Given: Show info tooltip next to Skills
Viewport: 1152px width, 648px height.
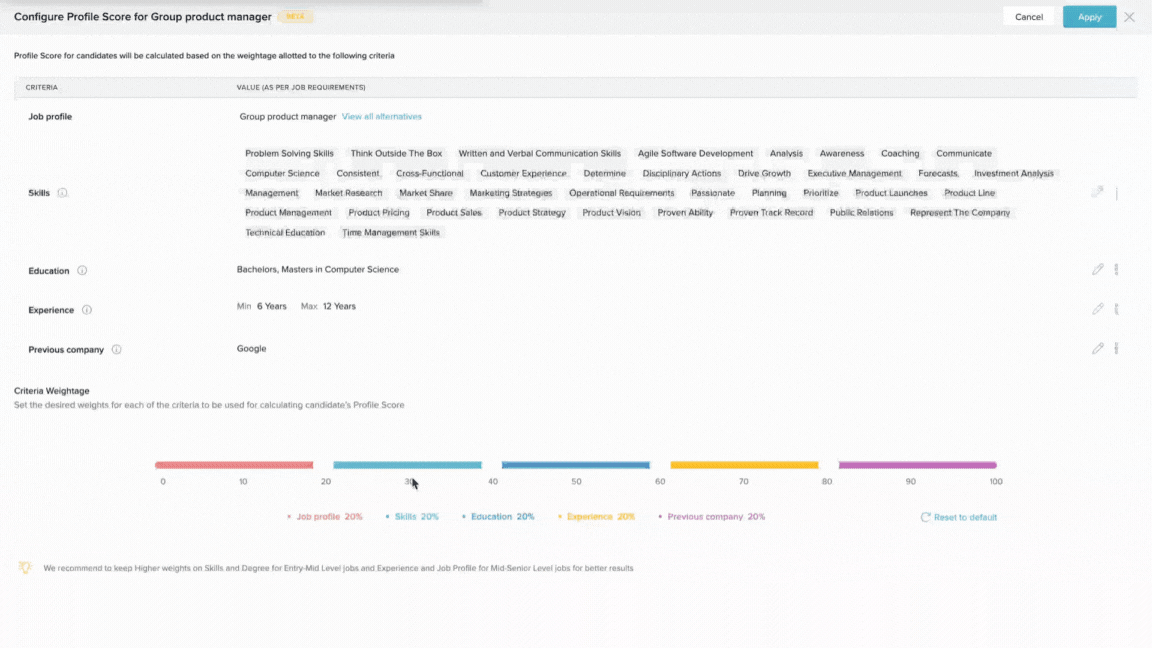Looking at the screenshot, I should [62, 192].
